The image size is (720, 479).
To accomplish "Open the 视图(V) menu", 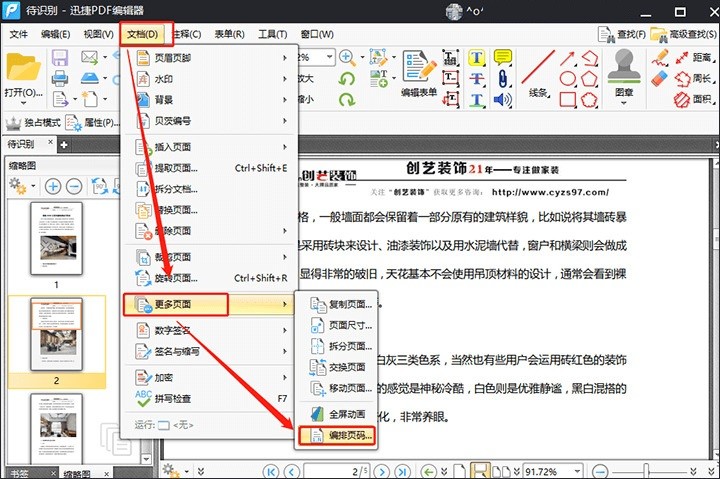I will 98,34.
